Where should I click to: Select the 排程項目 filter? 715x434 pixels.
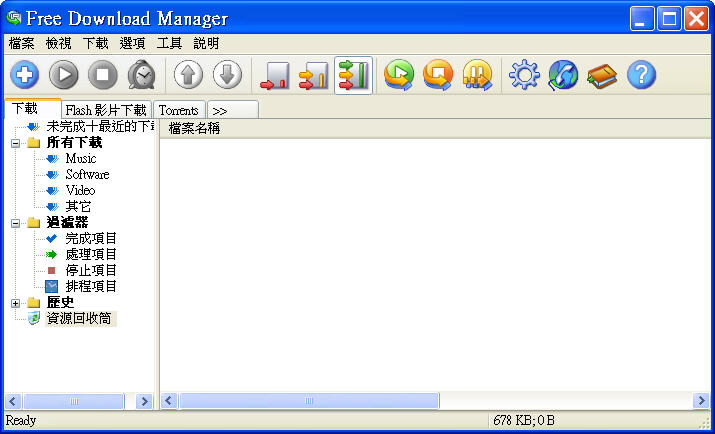click(91, 286)
